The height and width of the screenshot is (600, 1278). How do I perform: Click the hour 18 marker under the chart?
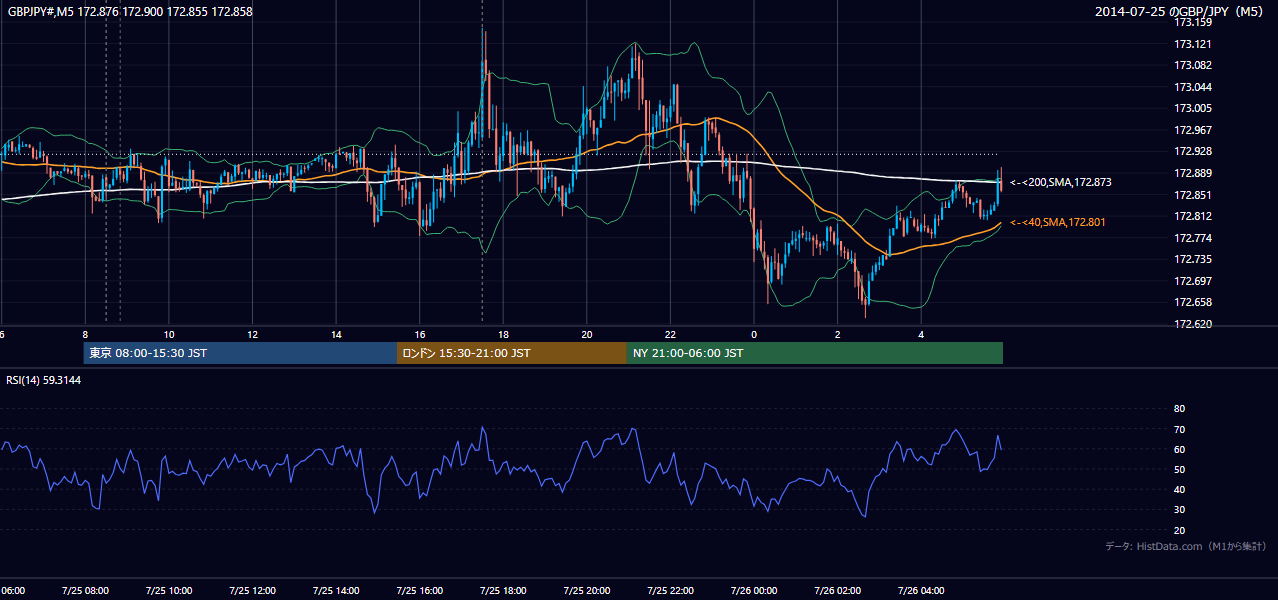click(x=503, y=334)
